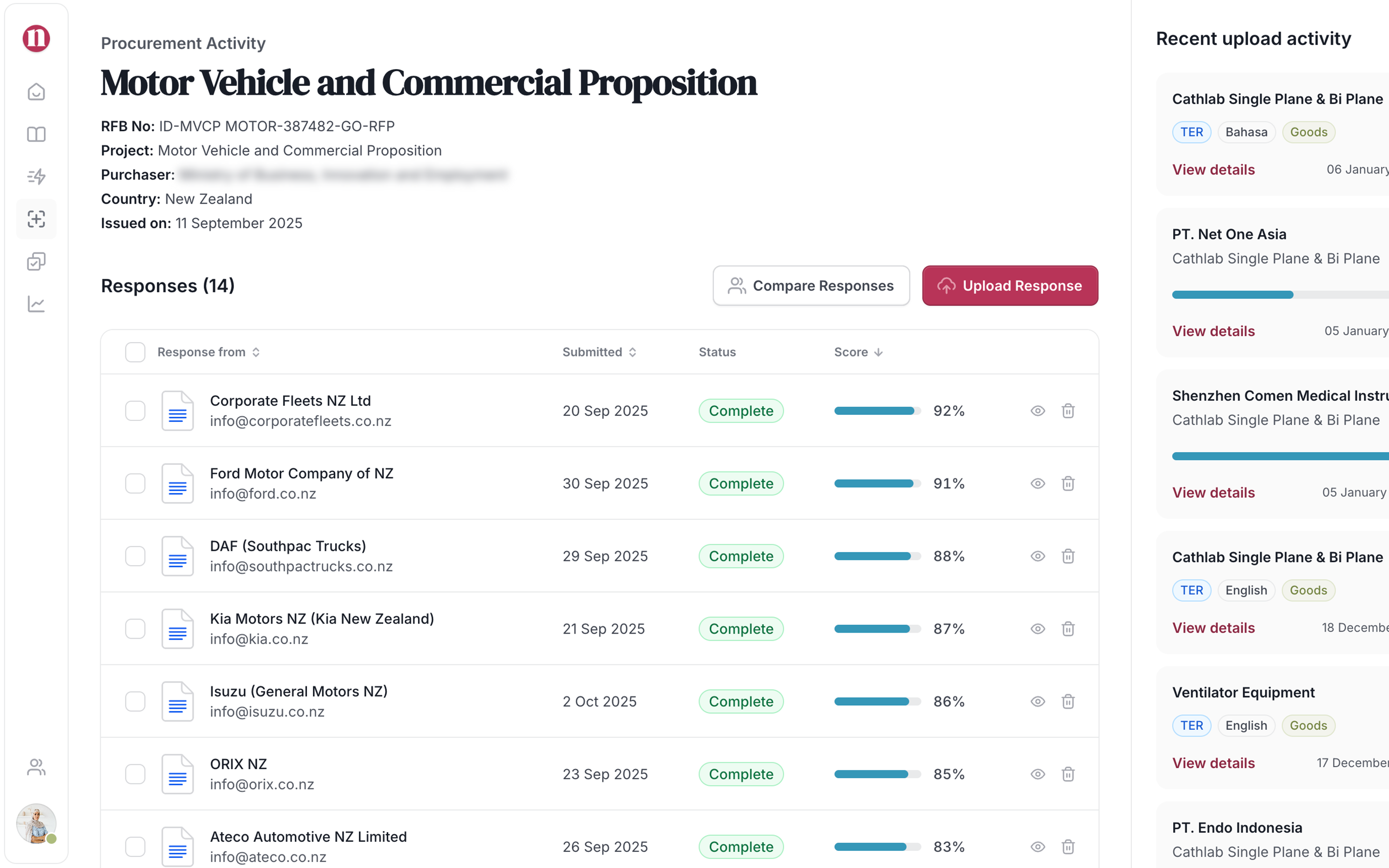This screenshot has width=1389, height=868.
Task: Open Compare Responses
Action: pyautogui.click(x=811, y=285)
